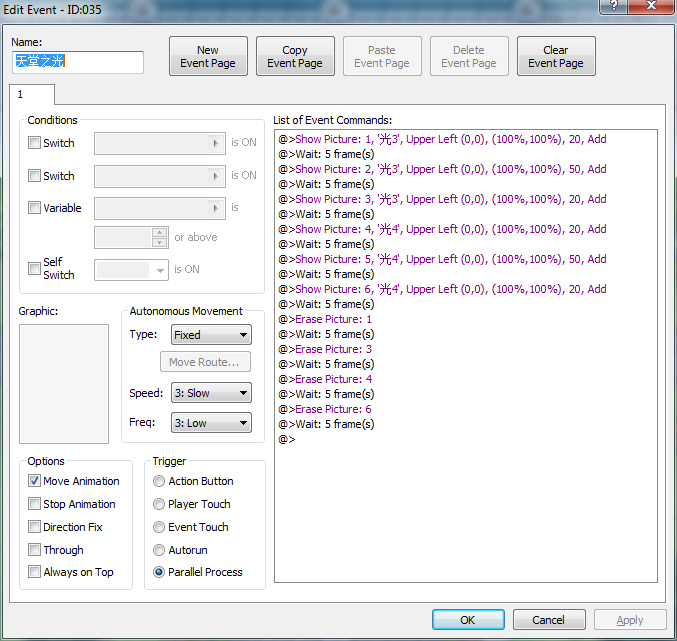Viewport: 677px width, 641px height.
Task: Select the Show Picture: 6 command line
Action: click(443, 289)
